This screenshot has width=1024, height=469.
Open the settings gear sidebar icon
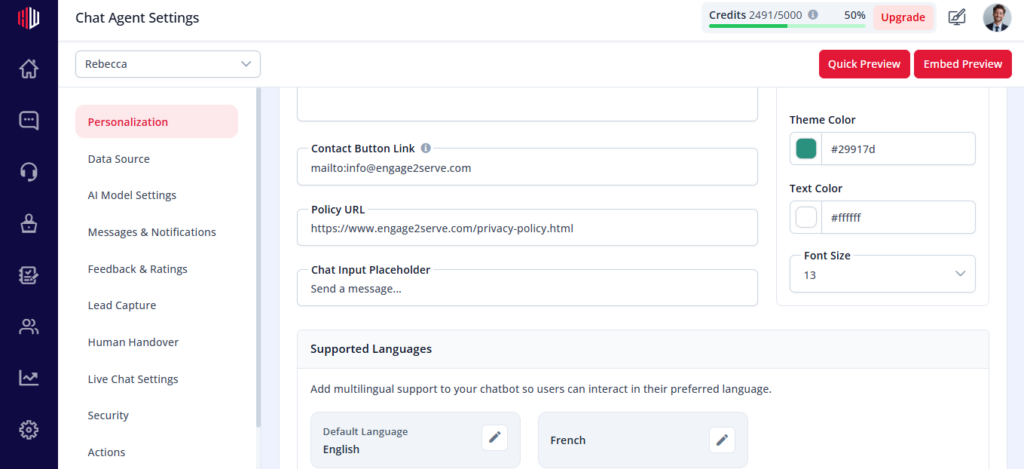coord(29,429)
